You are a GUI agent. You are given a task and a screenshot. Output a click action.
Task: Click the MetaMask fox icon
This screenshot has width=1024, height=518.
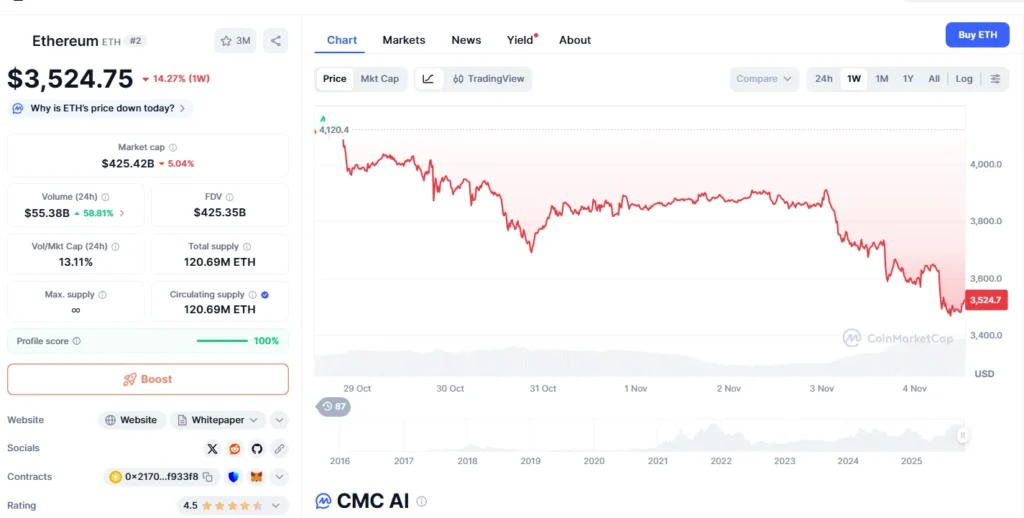point(256,477)
